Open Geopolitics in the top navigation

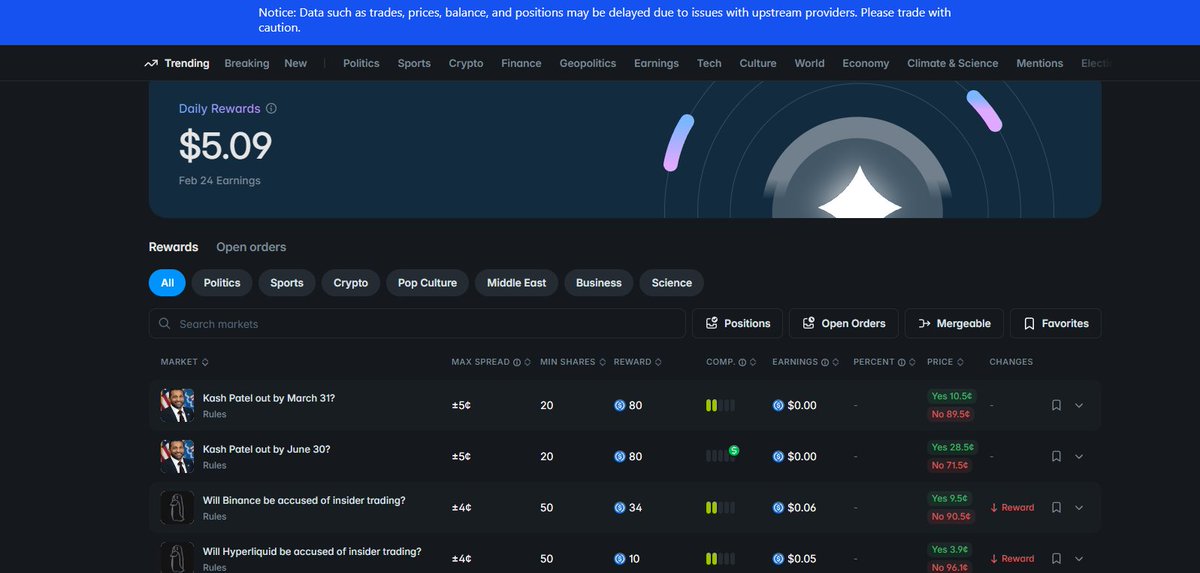coord(588,63)
